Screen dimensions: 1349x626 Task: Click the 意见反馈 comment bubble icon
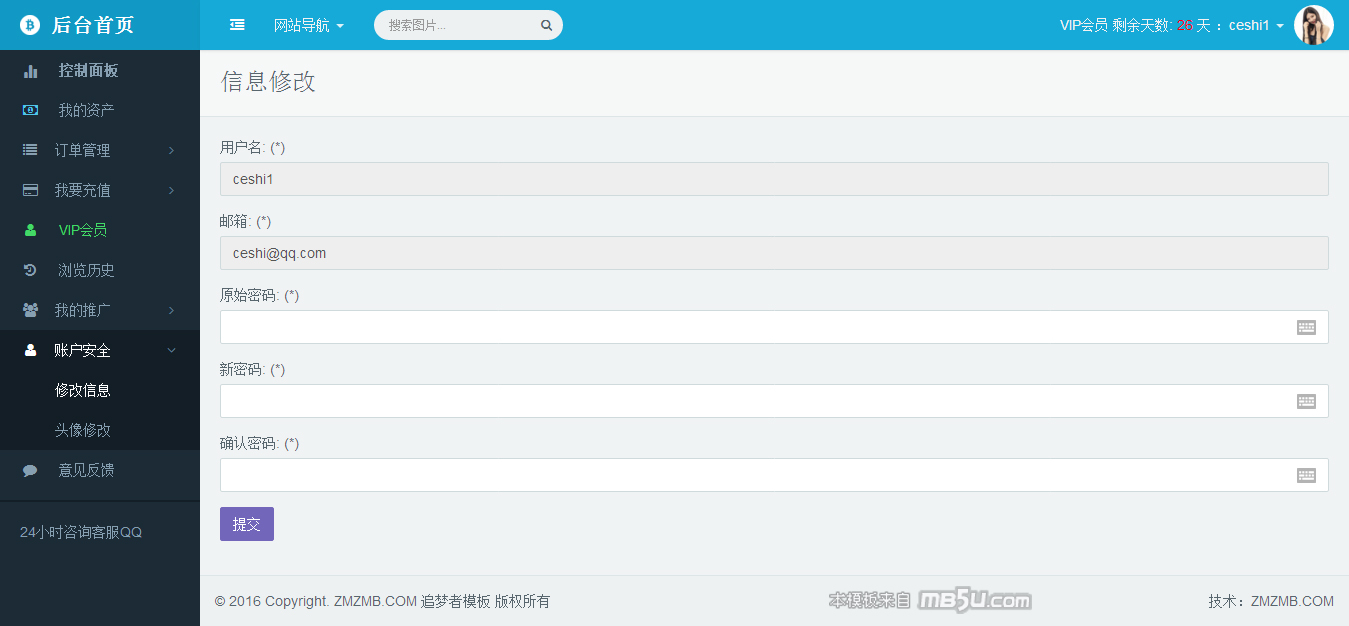point(31,470)
